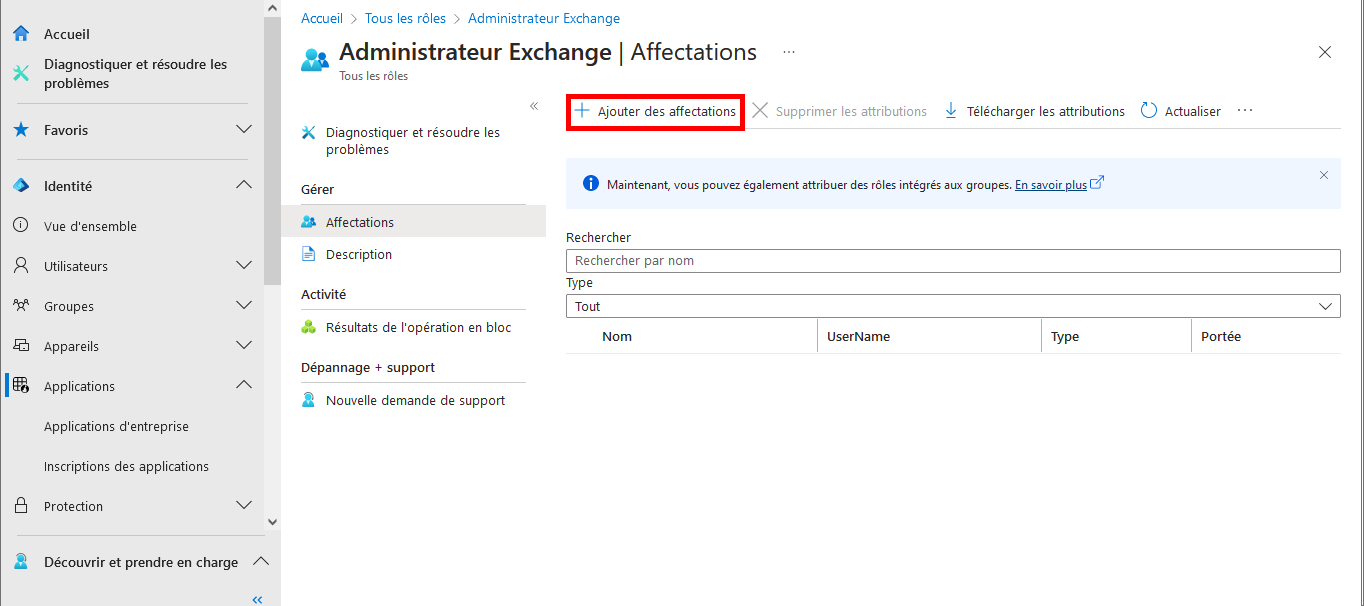The width and height of the screenshot is (1364, 606).
Task: Open Protection via its lock icon
Action: 20,506
